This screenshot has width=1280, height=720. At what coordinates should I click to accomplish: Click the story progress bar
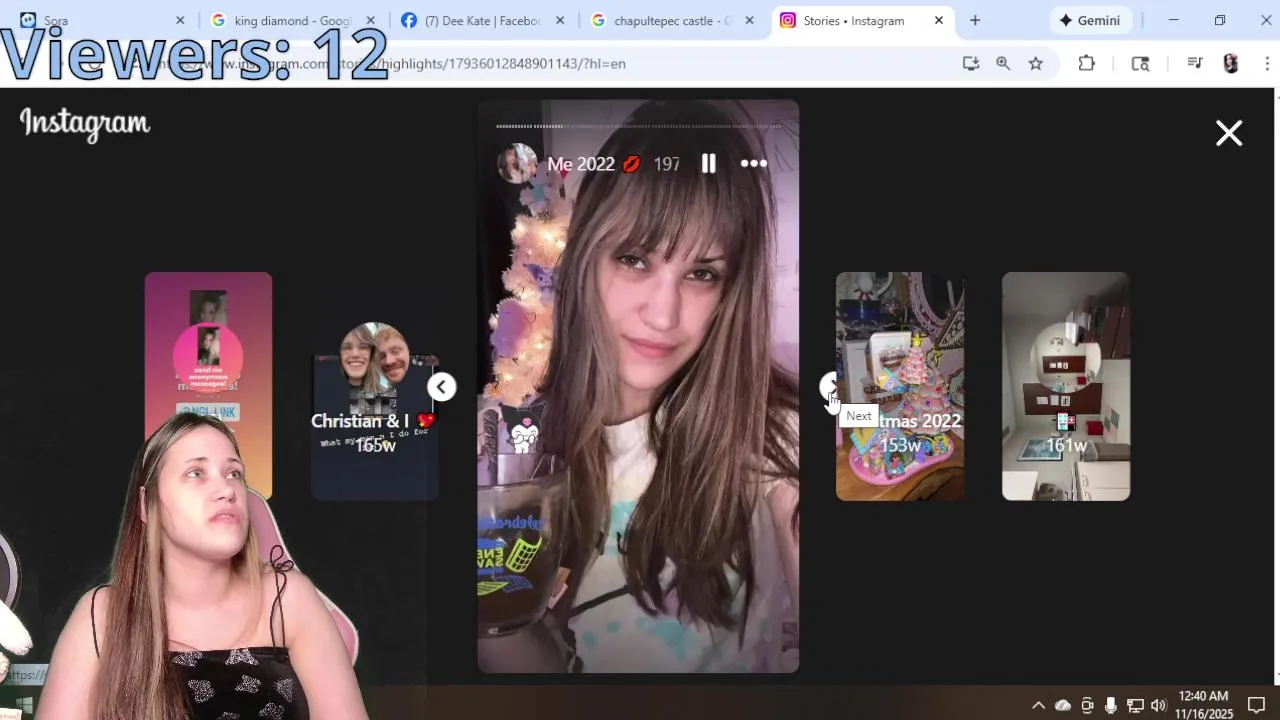coord(638,126)
